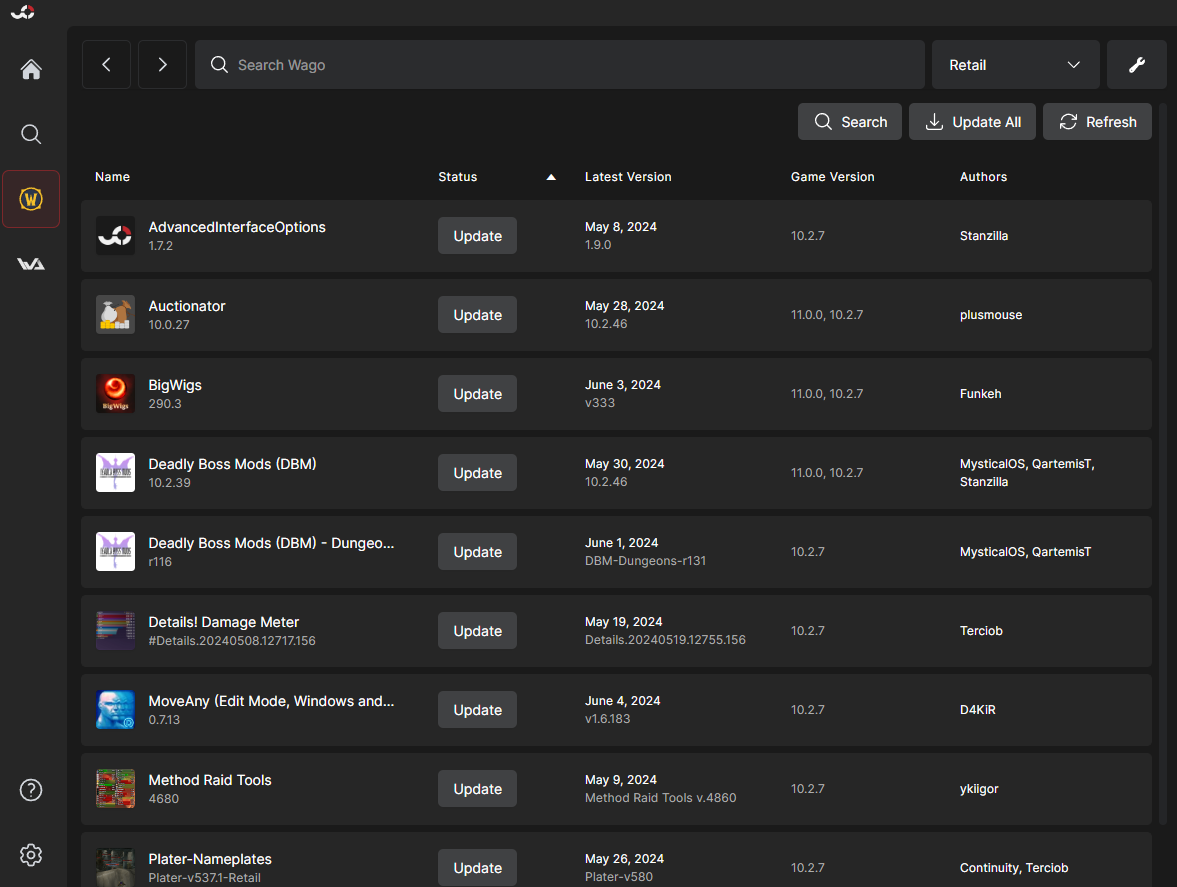
Task: Update the DBM Dungeons r116 addon
Action: (x=477, y=552)
